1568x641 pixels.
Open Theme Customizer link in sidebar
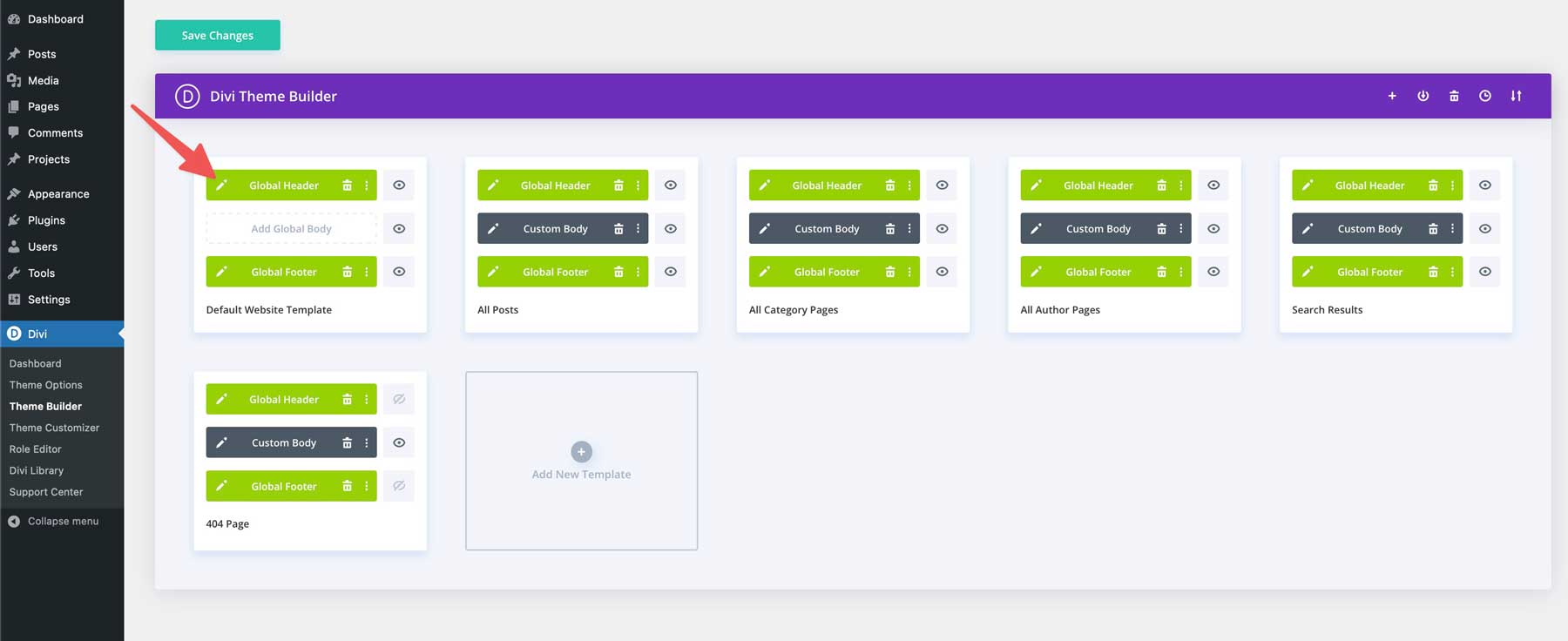54,428
